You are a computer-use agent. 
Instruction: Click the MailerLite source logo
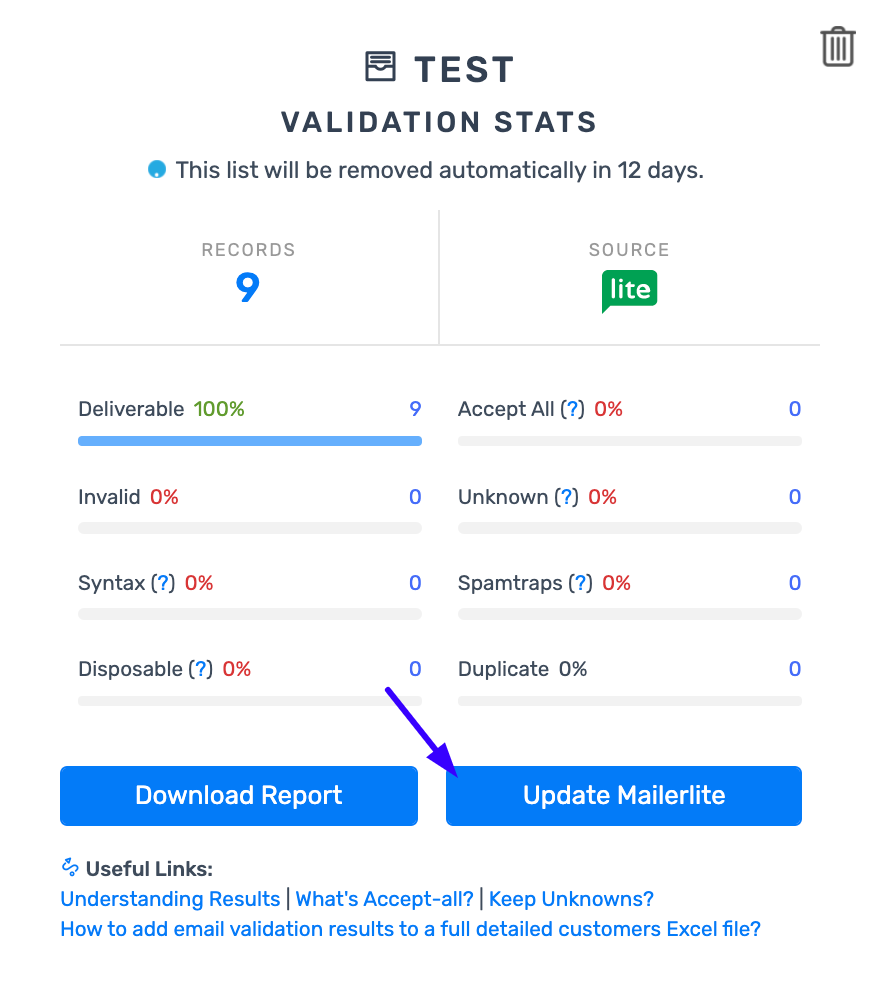tap(629, 290)
